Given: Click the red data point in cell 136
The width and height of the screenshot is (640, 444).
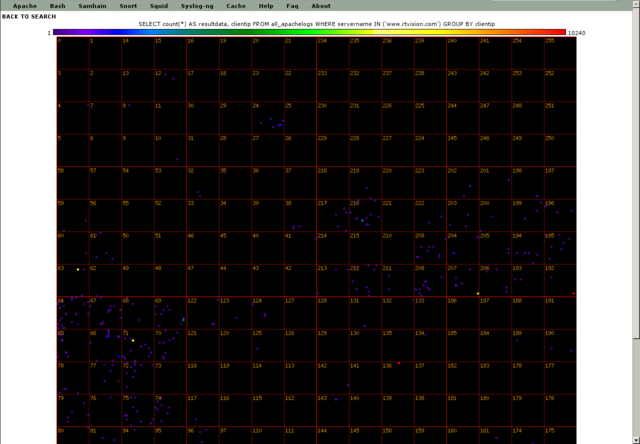Looking at the screenshot, I should coord(399,363).
